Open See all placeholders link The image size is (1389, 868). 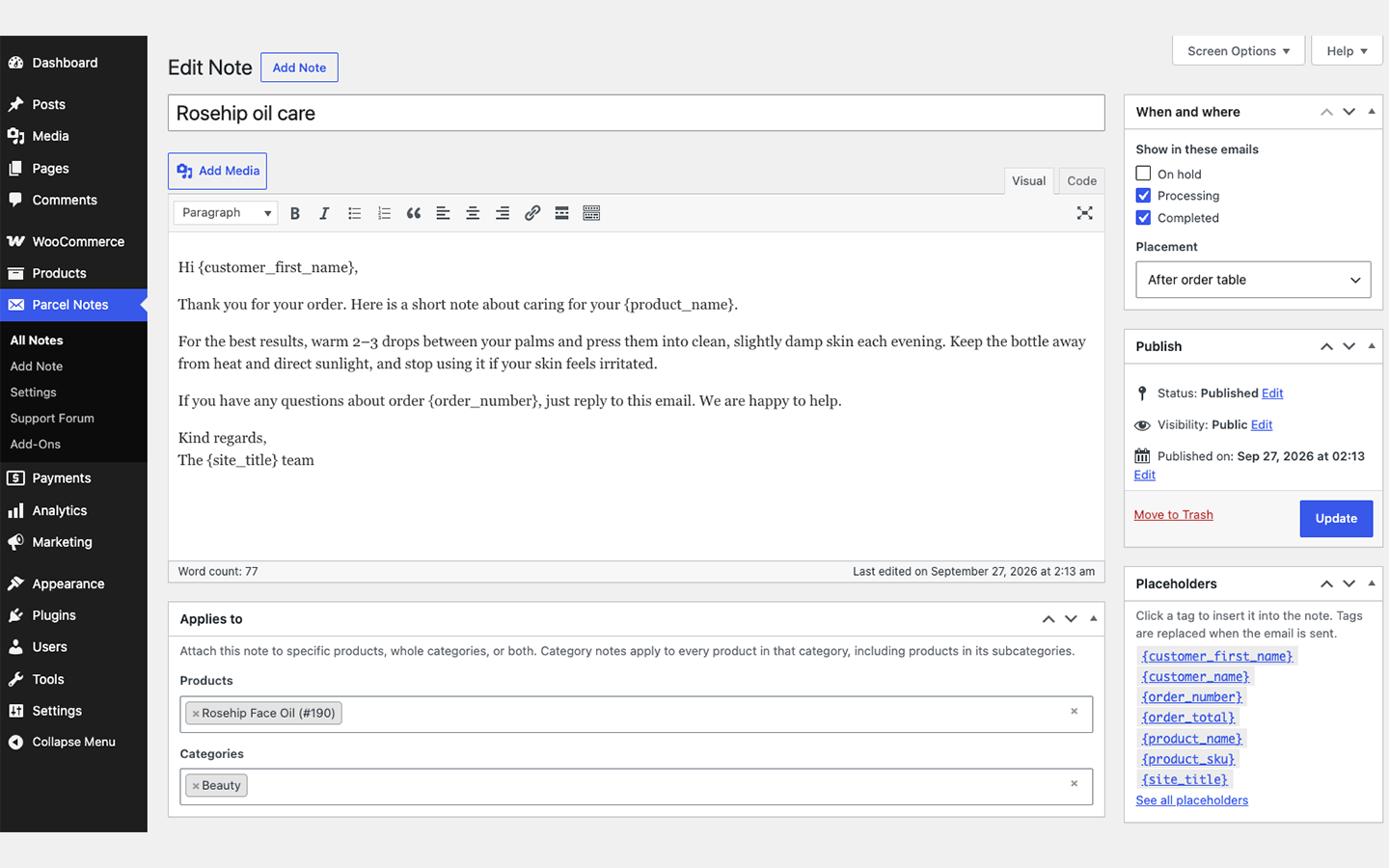[x=1192, y=800]
